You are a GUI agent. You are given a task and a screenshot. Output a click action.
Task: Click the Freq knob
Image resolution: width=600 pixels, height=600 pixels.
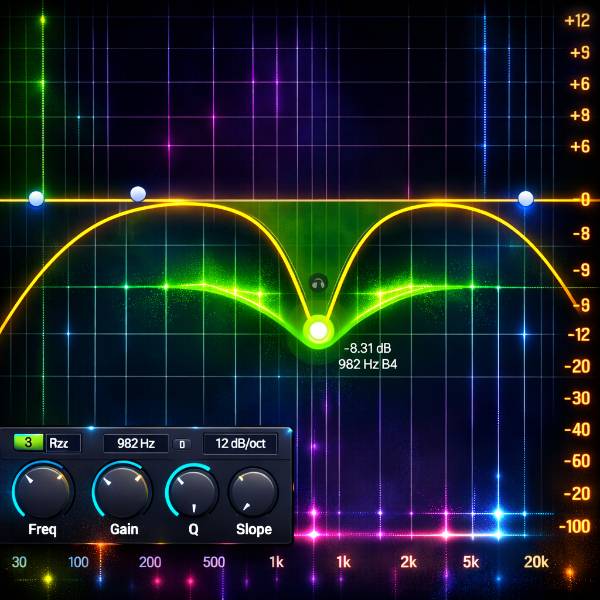click(x=43, y=492)
